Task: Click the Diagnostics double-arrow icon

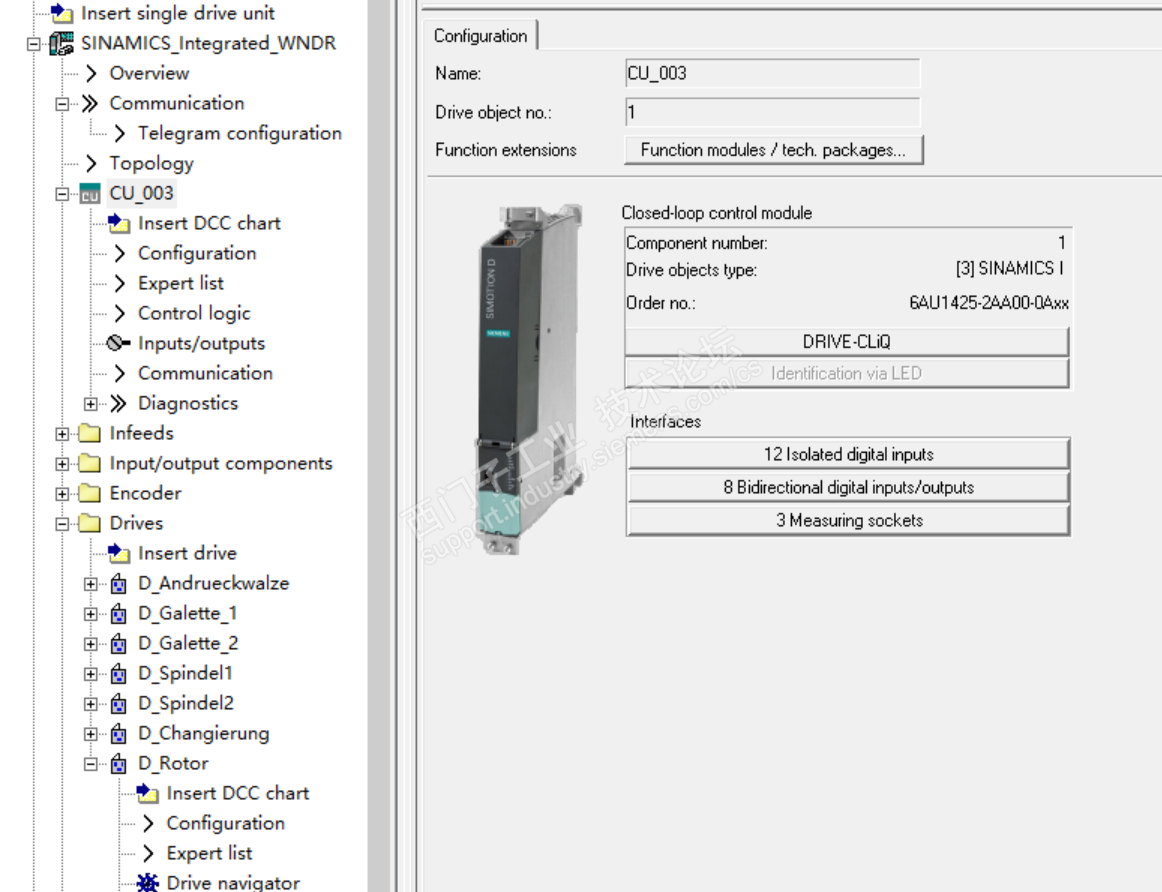Action: click(119, 403)
